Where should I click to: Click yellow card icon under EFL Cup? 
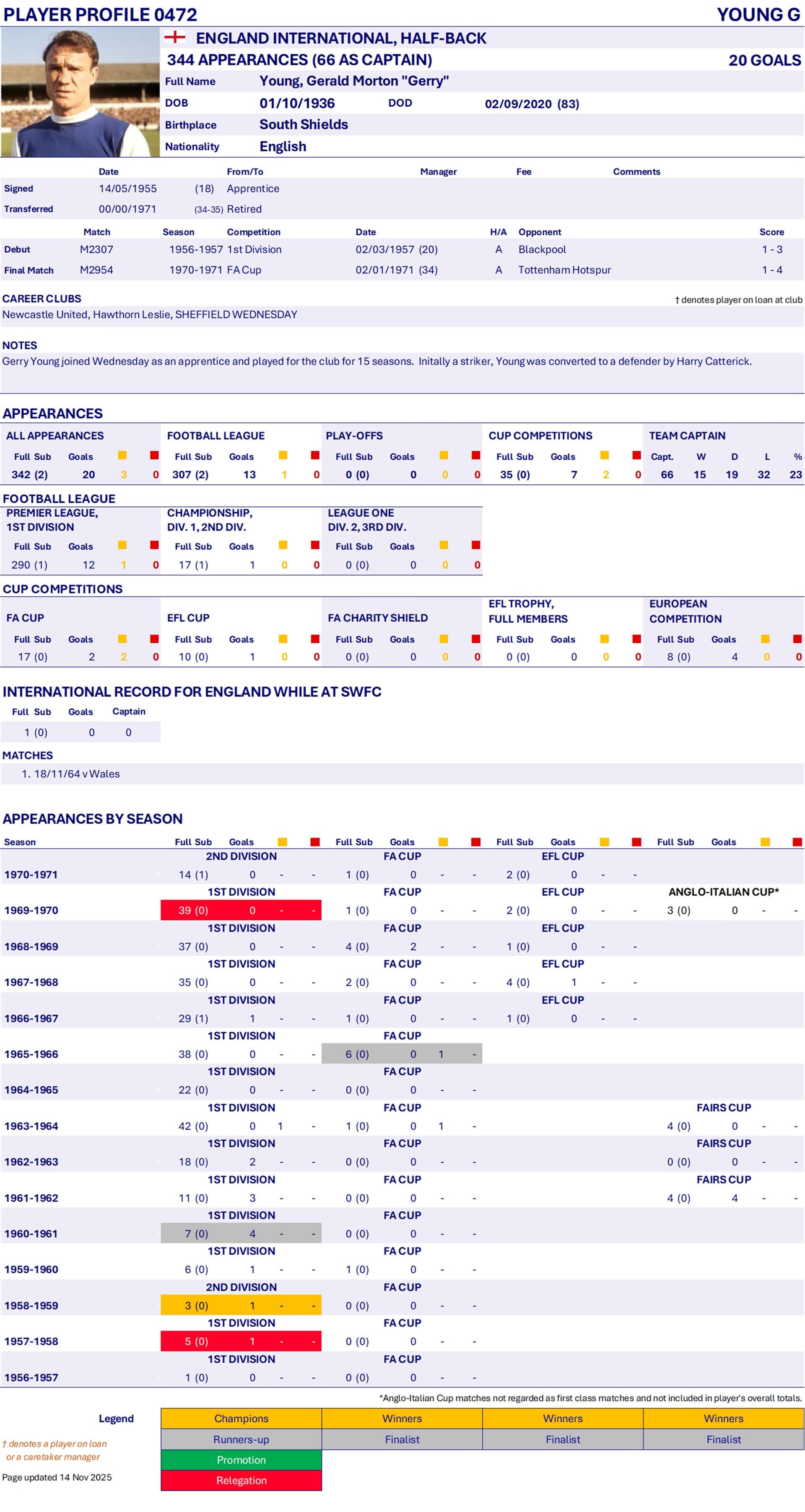click(x=283, y=639)
